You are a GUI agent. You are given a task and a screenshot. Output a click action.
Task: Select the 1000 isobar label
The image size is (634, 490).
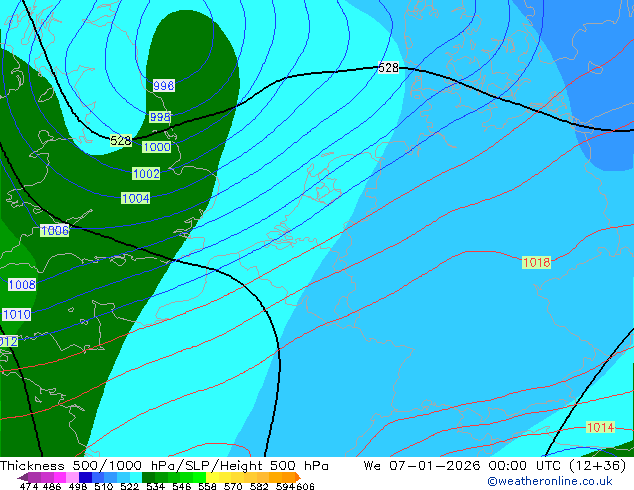pyautogui.click(x=156, y=147)
